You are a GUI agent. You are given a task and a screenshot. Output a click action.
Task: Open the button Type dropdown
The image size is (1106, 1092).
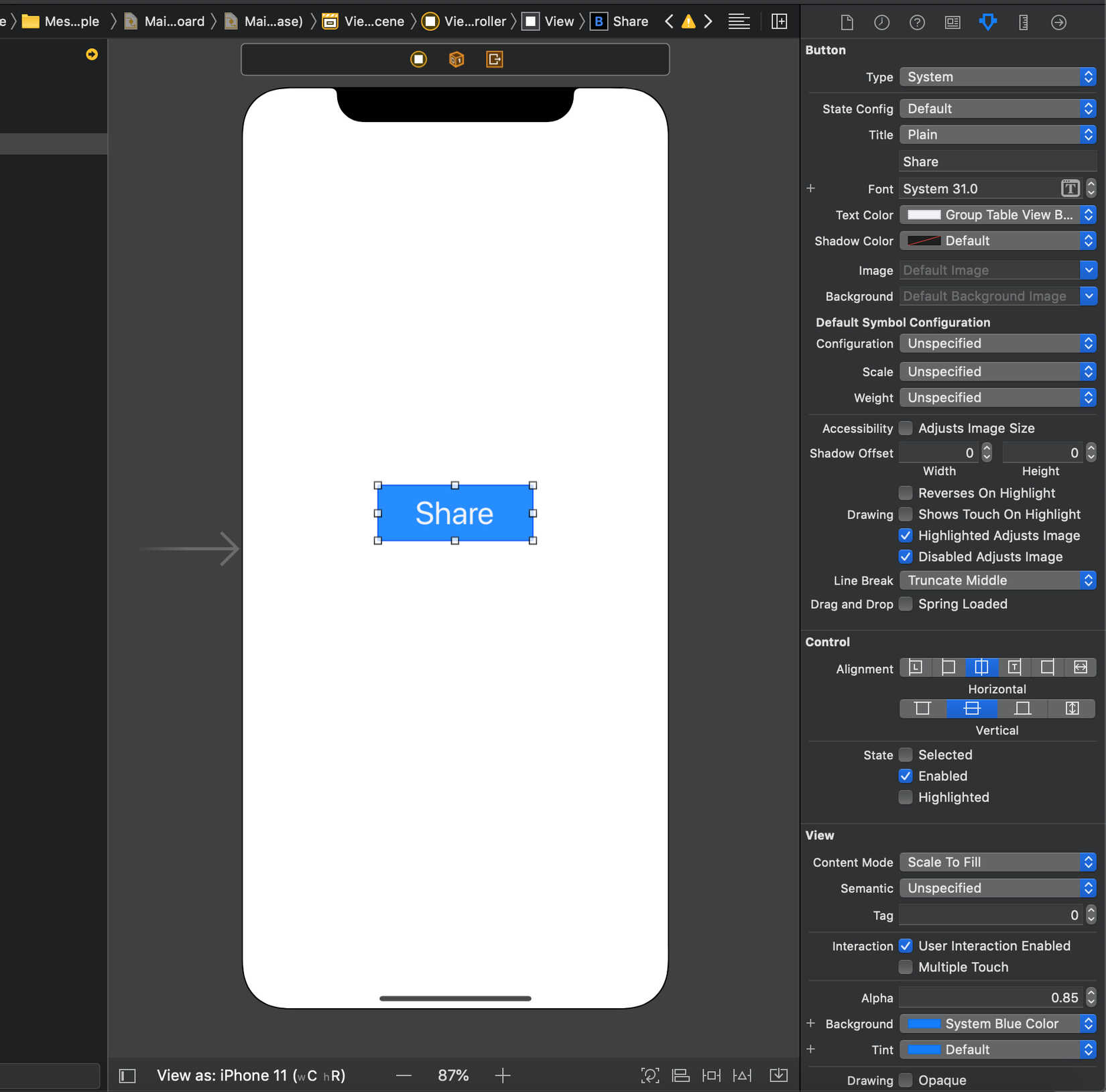point(997,77)
